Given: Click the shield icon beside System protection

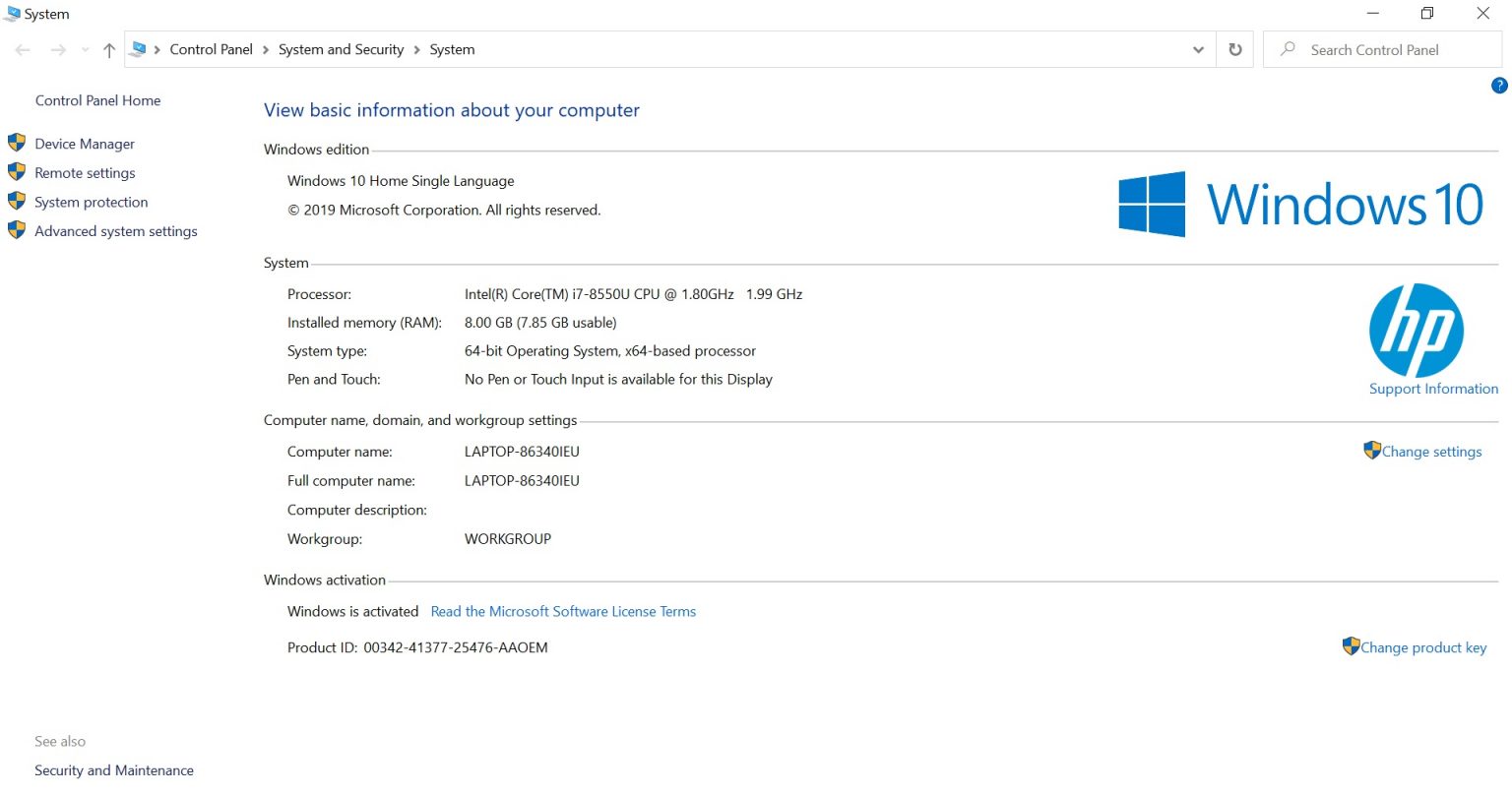Looking at the screenshot, I should tap(17, 202).
